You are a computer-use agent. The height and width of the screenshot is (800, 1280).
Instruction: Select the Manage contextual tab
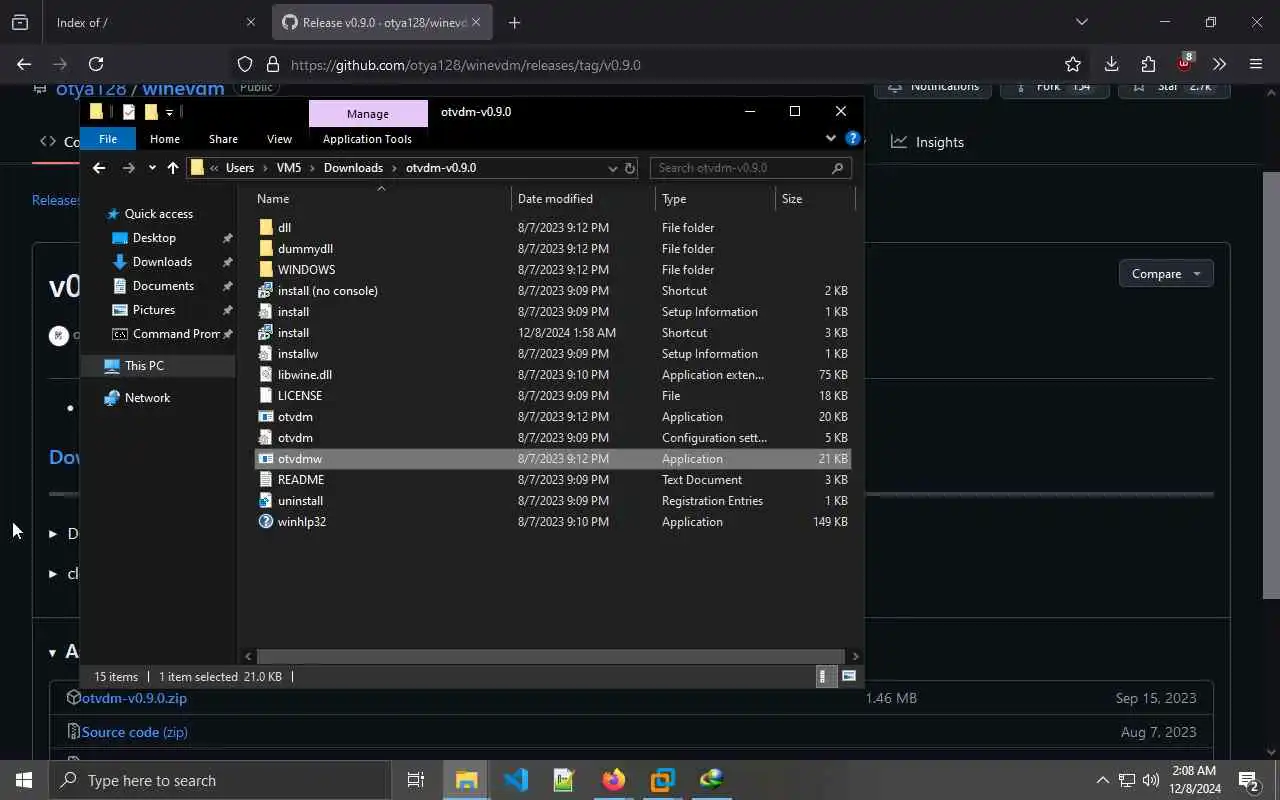[367, 113]
